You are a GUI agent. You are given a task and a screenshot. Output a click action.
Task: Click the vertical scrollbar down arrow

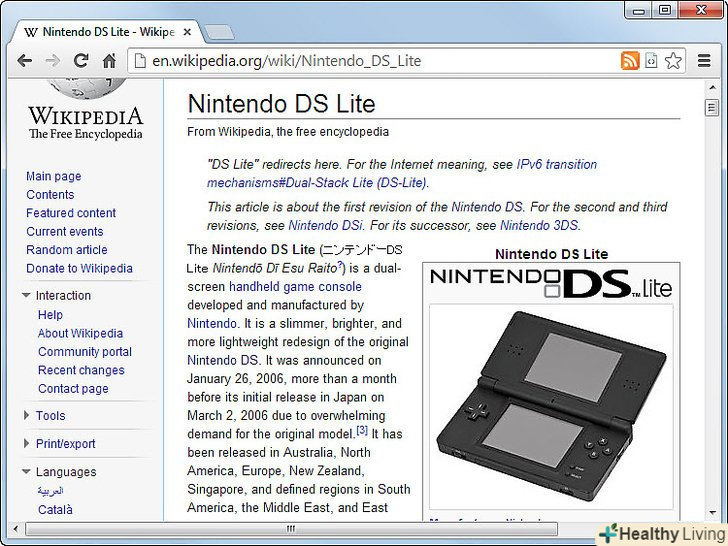tap(712, 513)
